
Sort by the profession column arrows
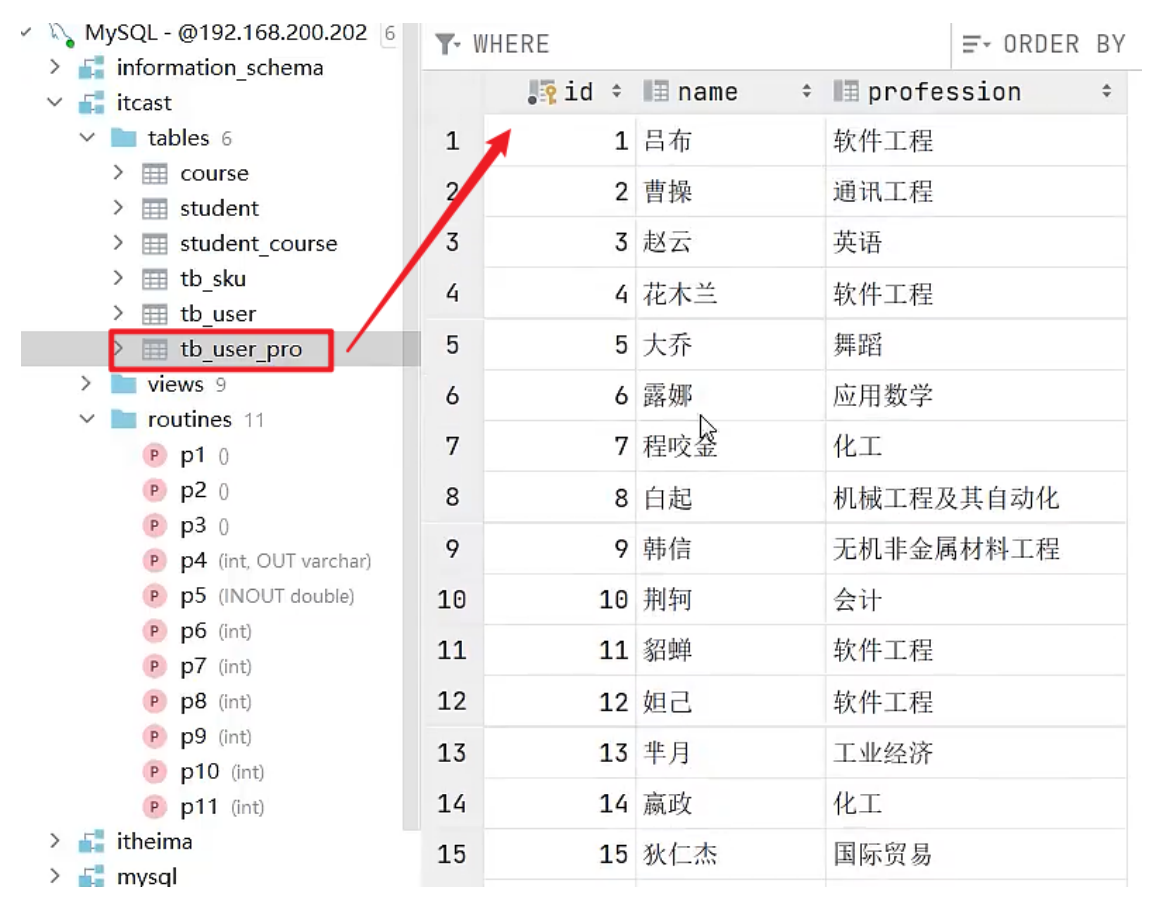pyautogui.click(x=1107, y=91)
